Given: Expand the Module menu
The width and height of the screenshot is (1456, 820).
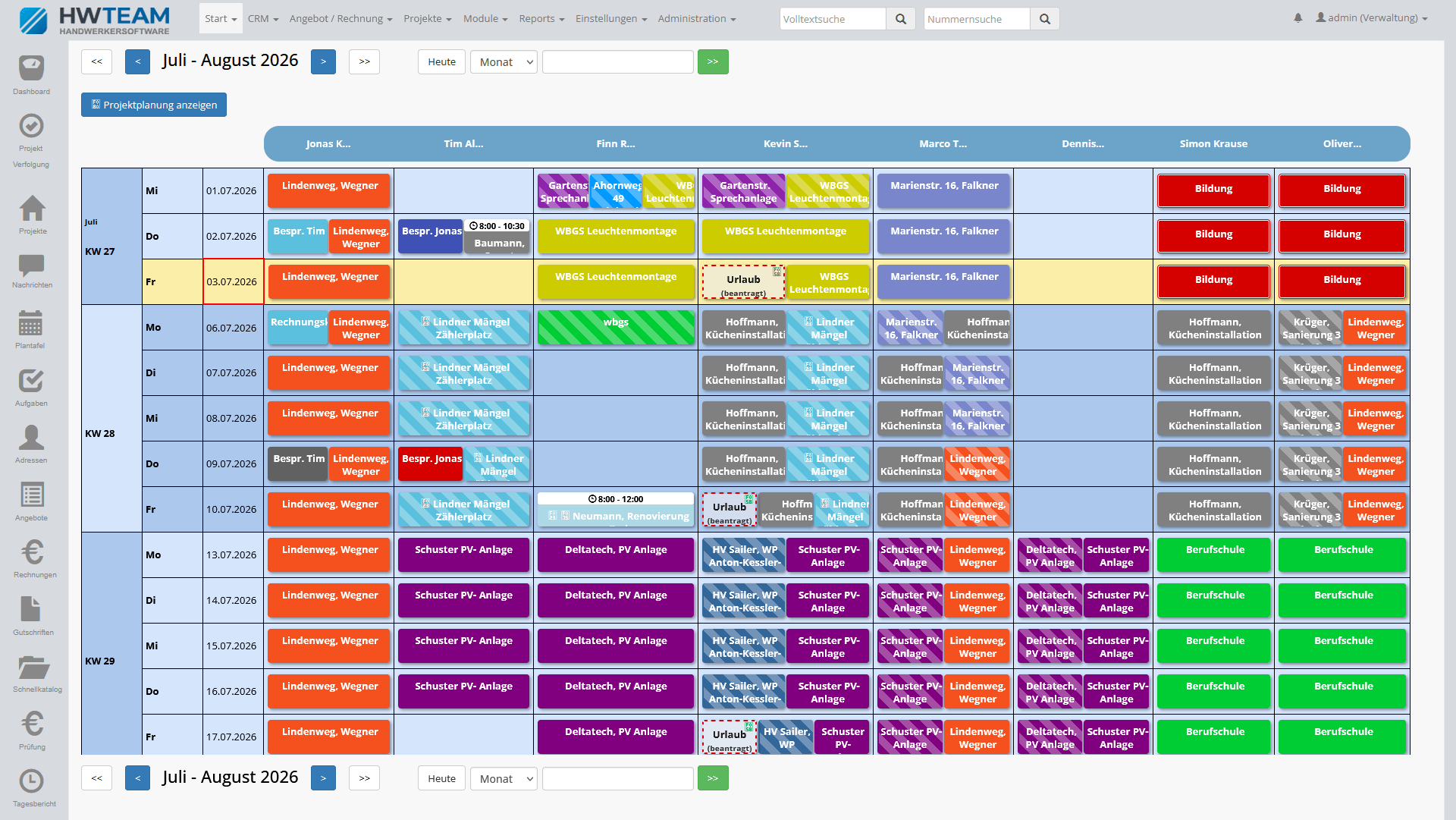Looking at the screenshot, I should (x=485, y=19).
